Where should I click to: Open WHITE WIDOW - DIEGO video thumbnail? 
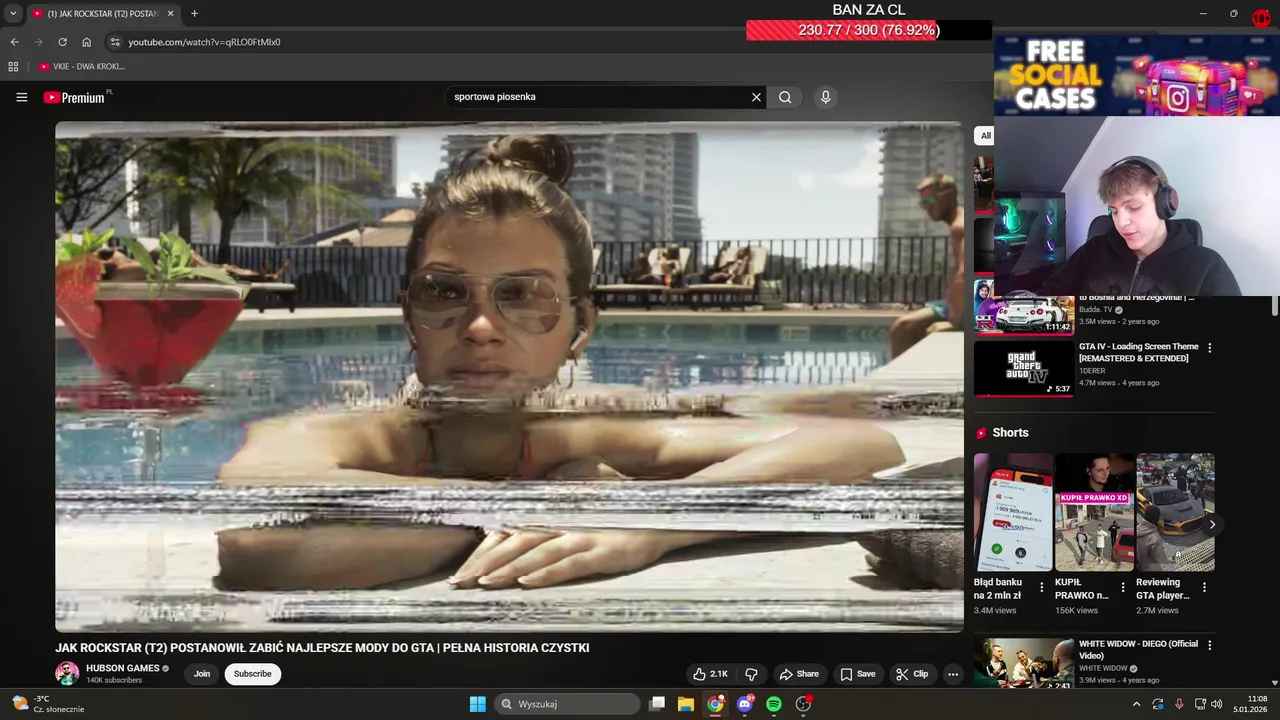[1024, 663]
